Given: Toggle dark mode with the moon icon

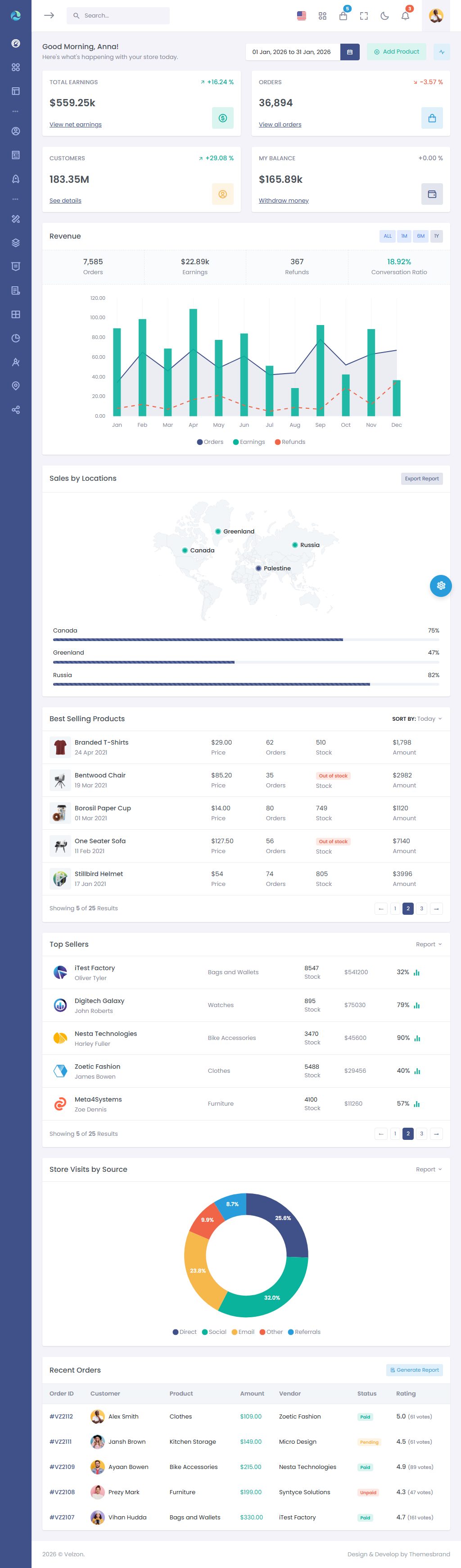Looking at the screenshot, I should (385, 16).
